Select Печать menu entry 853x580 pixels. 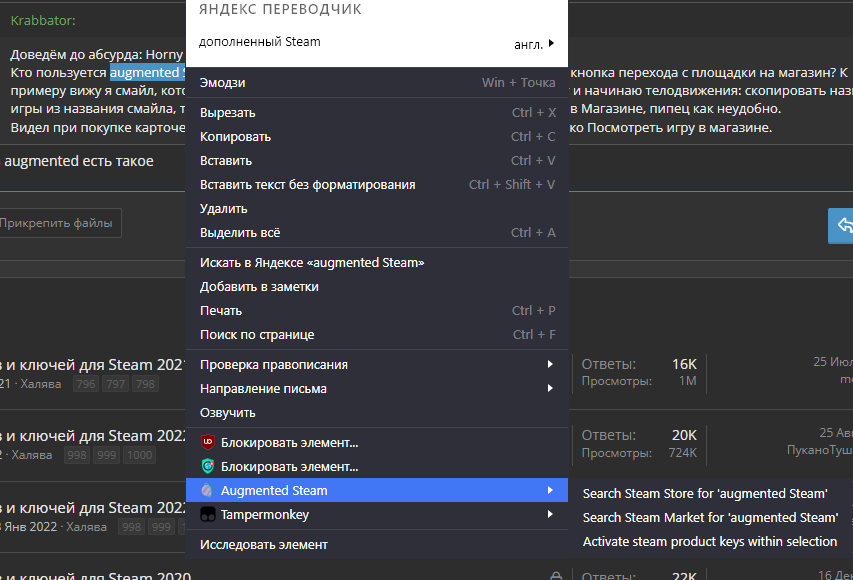point(377,310)
